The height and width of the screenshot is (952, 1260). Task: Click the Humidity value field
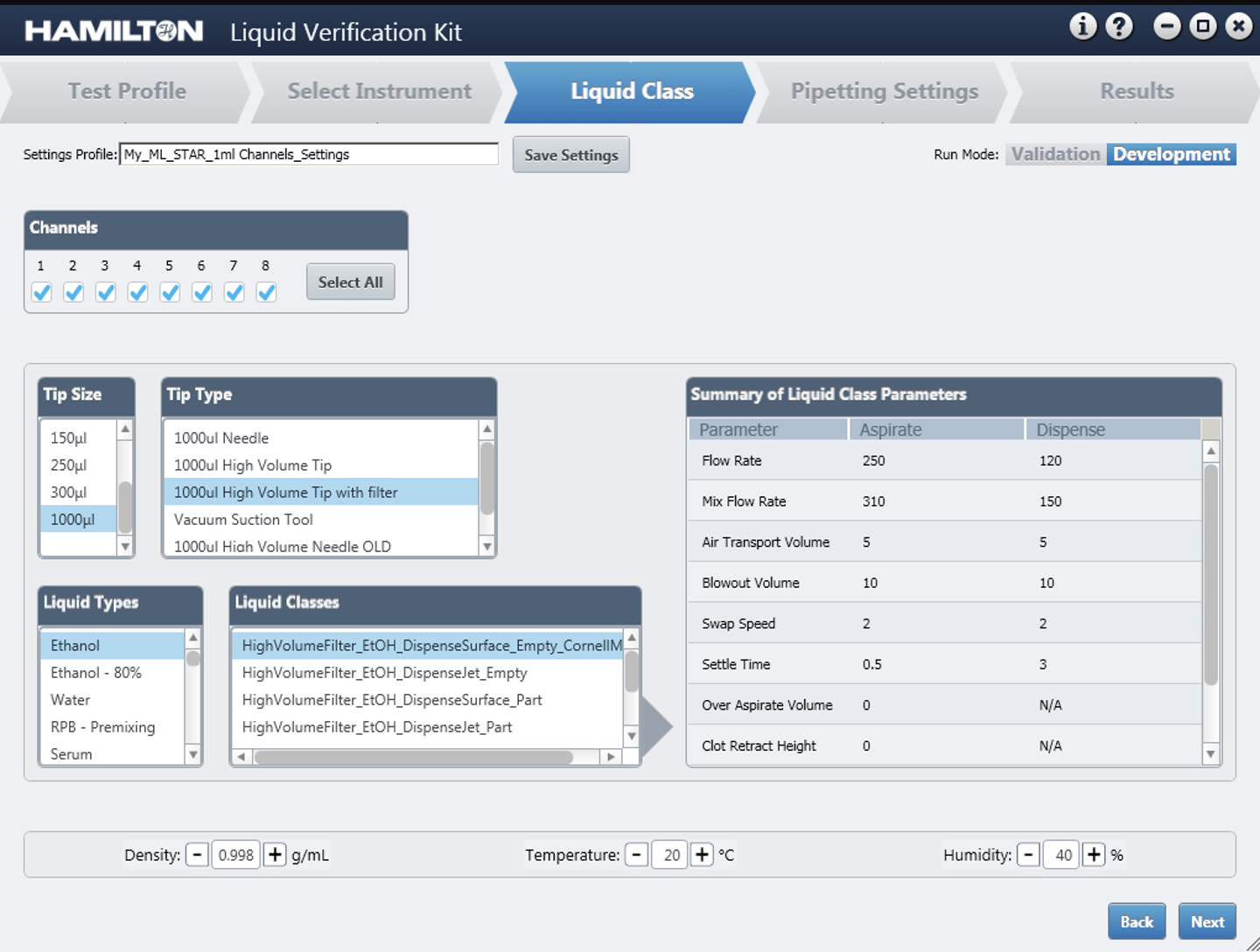click(1061, 855)
